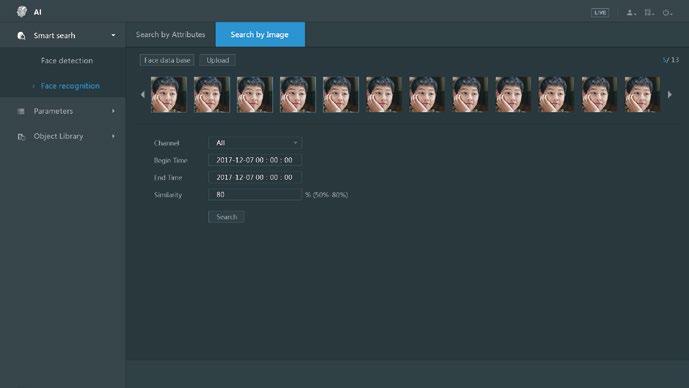Open the Search by Attributes tab
Viewport: 689px width, 388px height.
(x=170, y=34)
